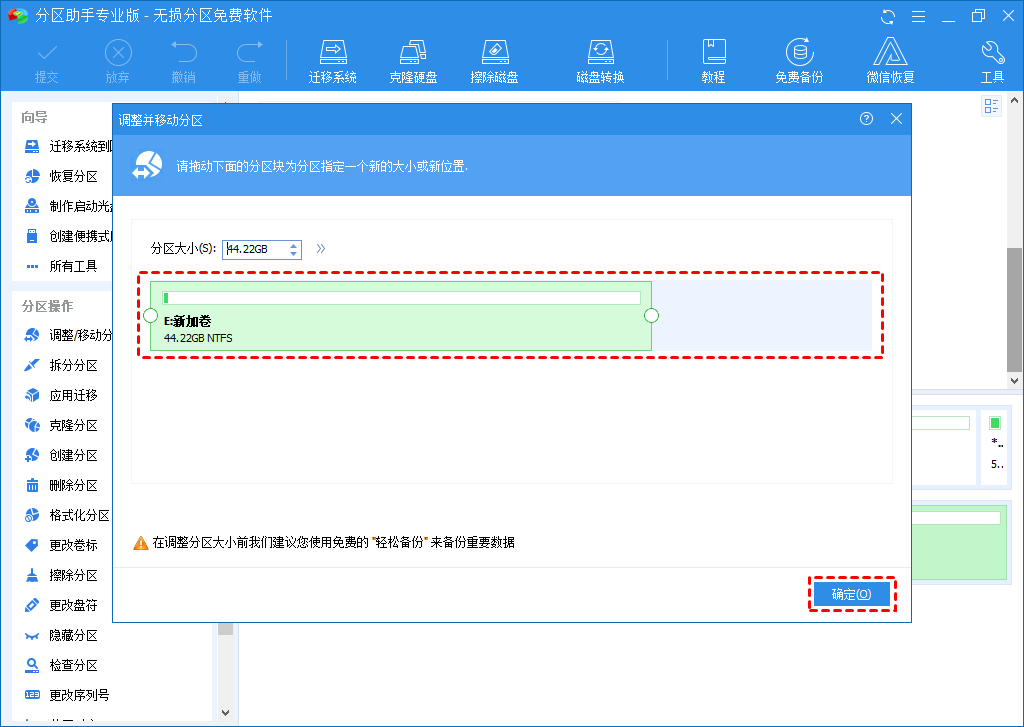Open the 擦除磁盘 wipe disk tool
This screenshot has height=727, width=1024.
click(x=494, y=63)
